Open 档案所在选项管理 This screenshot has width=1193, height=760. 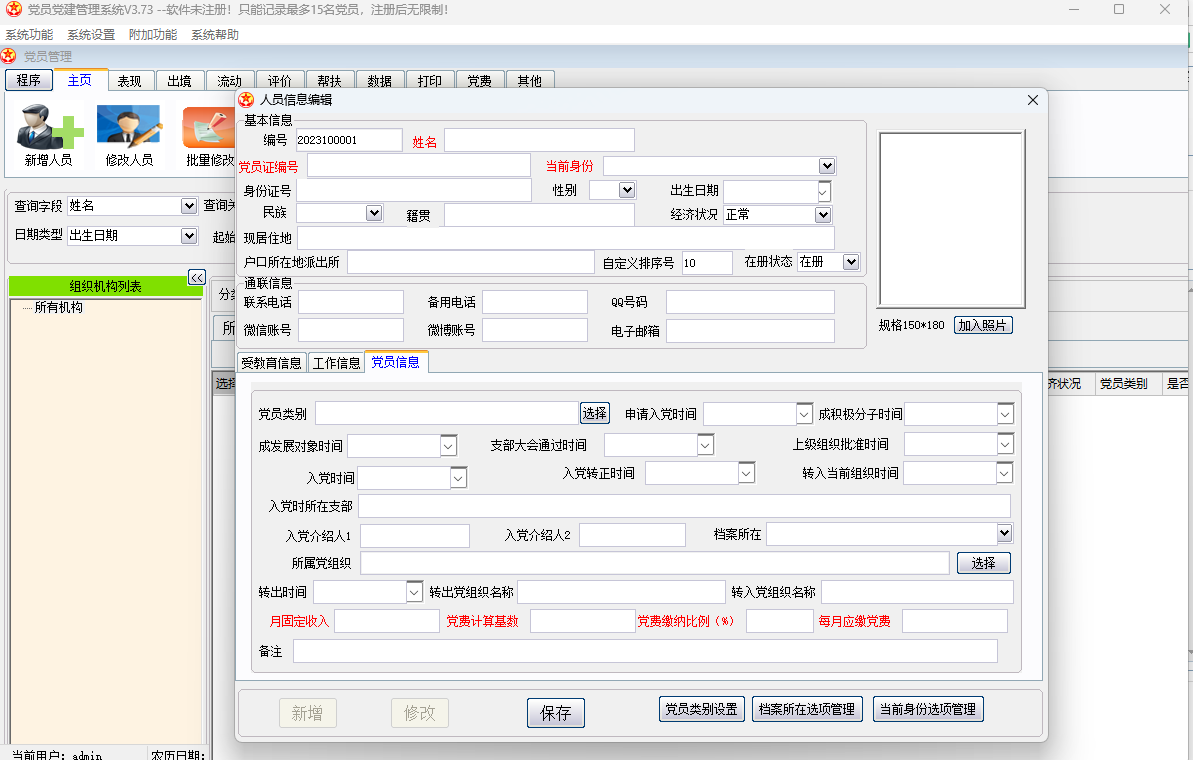pos(807,709)
